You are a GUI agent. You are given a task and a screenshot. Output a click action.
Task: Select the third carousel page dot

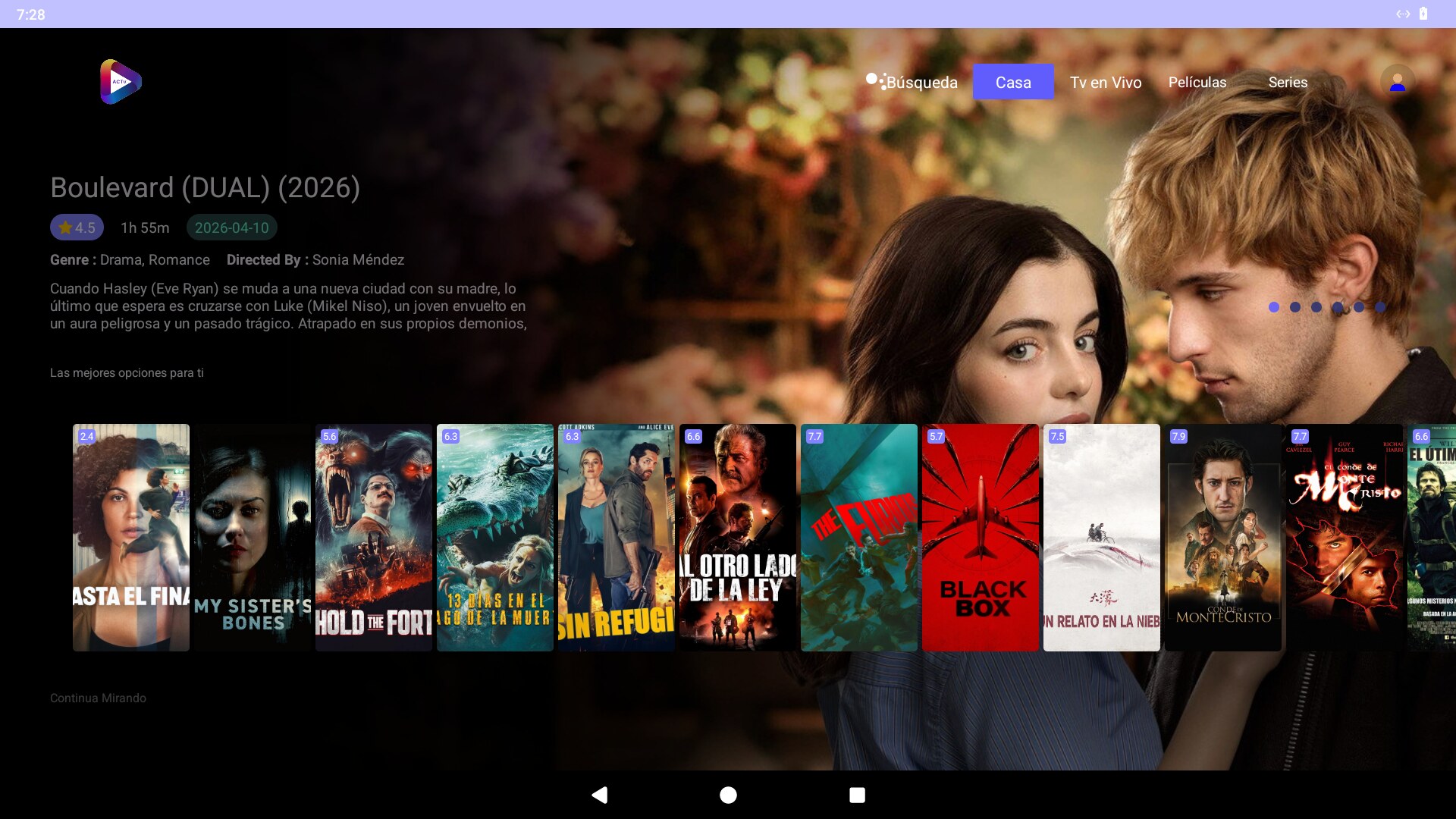(x=1316, y=307)
